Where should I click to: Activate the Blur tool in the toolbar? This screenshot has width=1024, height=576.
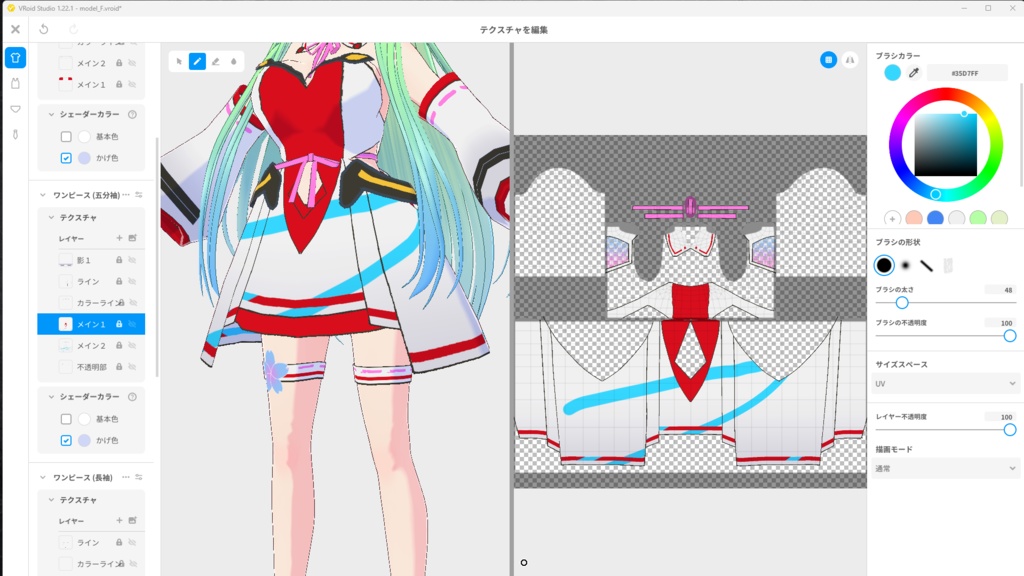pyautogui.click(x=234, y=61)
